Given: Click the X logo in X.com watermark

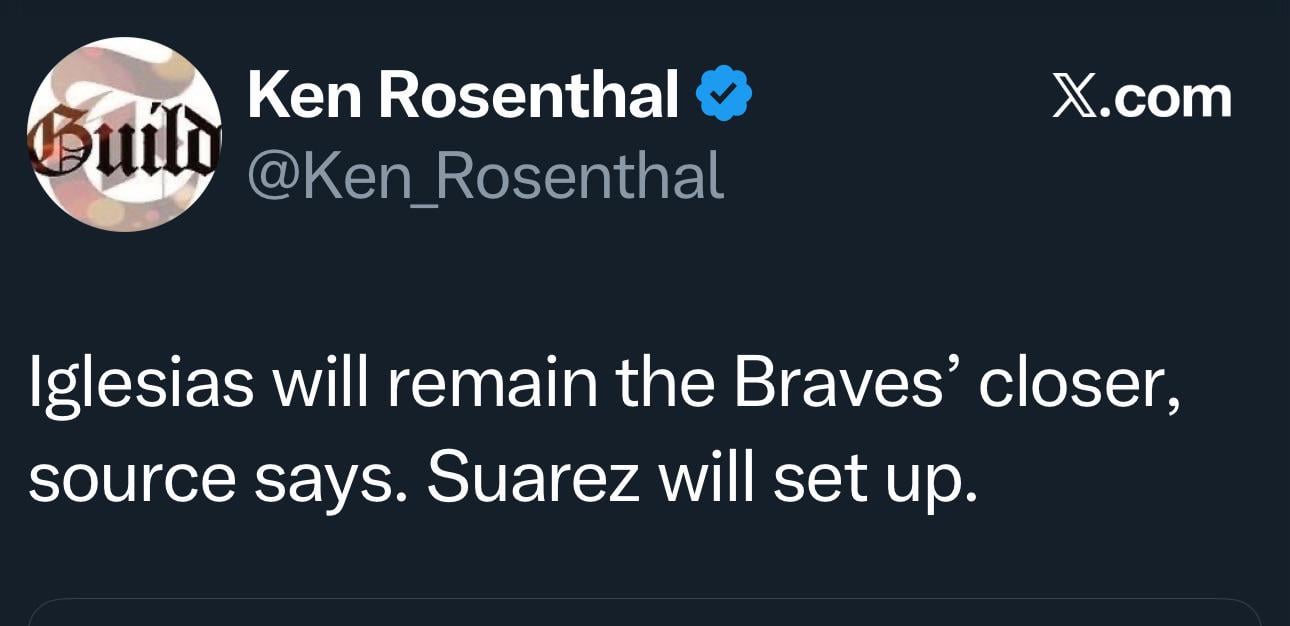Looking at the screenshot, I should click(1074, 93).
